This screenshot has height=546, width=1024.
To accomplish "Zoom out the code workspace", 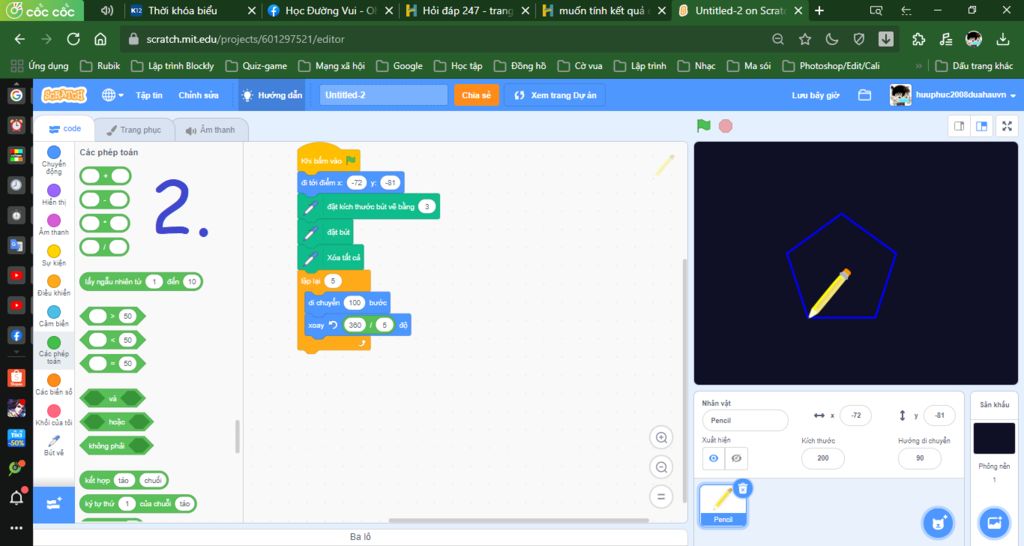I will point(661,467).
